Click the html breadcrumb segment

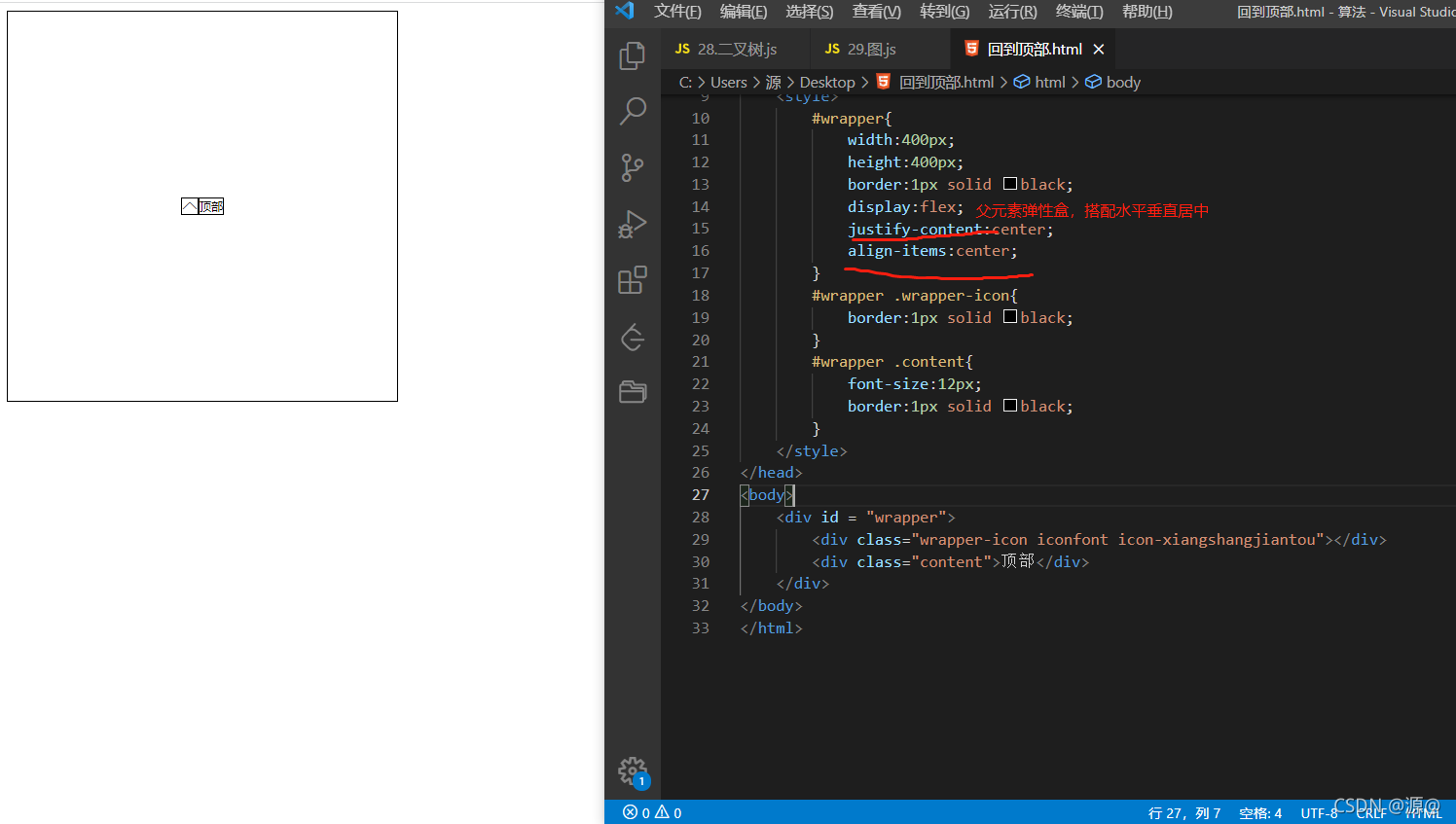tap(1050, 82)
